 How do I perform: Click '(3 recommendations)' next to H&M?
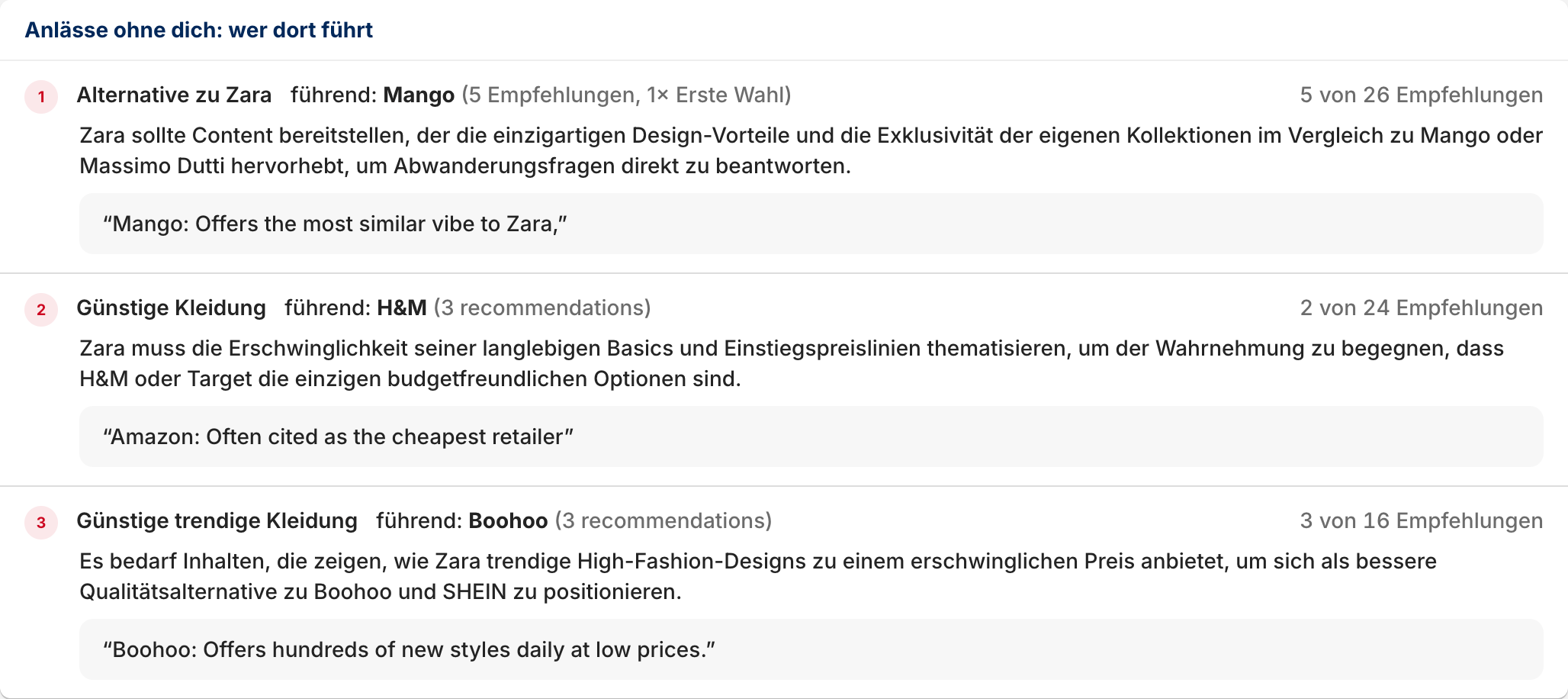(542, 308)
